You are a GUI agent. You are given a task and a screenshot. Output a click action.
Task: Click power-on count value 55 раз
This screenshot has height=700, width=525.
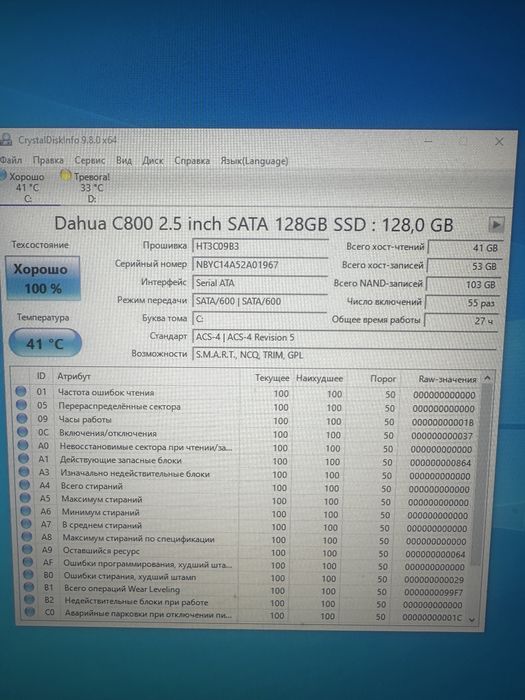point(462,303)
